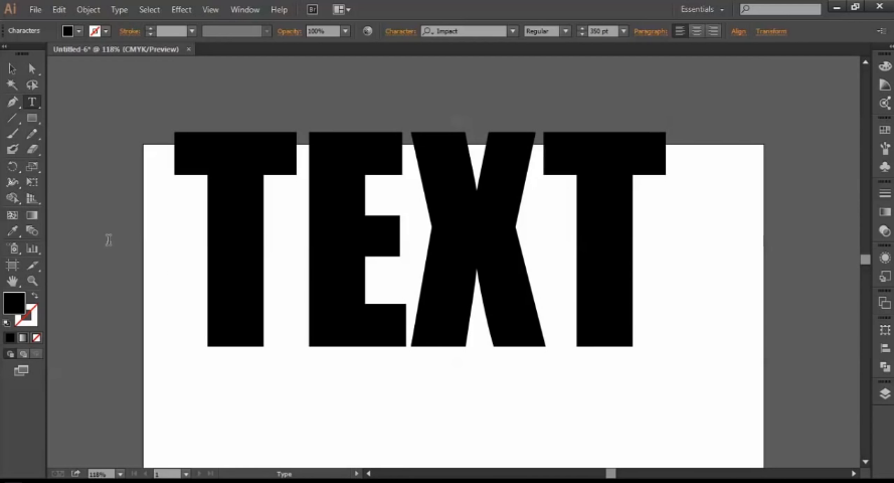The image size is (894, 483).
Task: Set fill mode to Gradient
Action: [x=23, y=338]
